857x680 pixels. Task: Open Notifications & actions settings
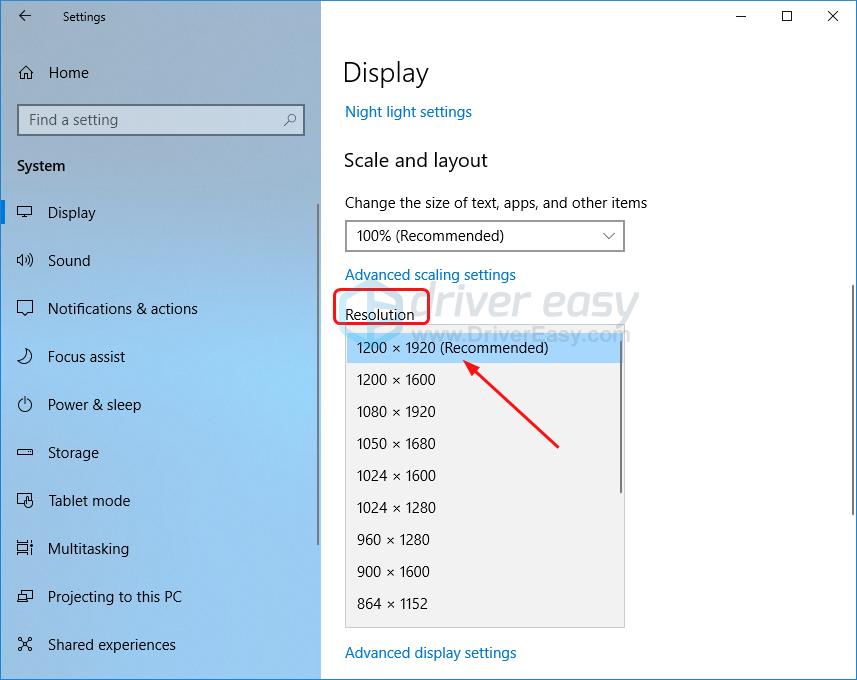(122, 309)
